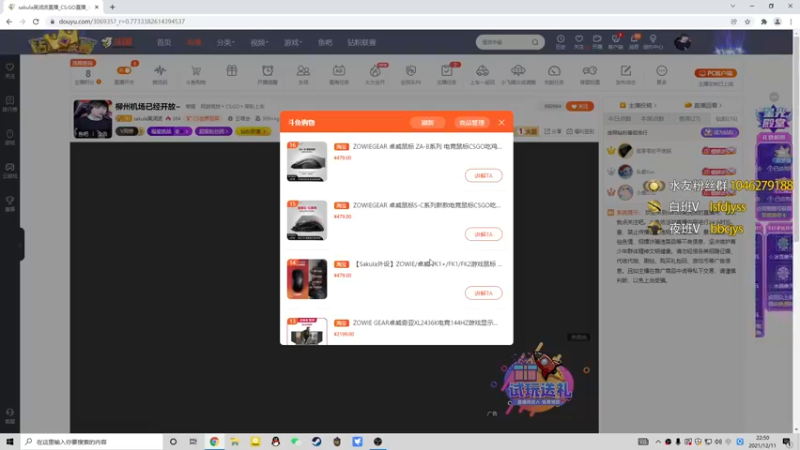Click 讲解TA for the Sakula FK1 mouse
800x450 pixels.
pos(483,293)
